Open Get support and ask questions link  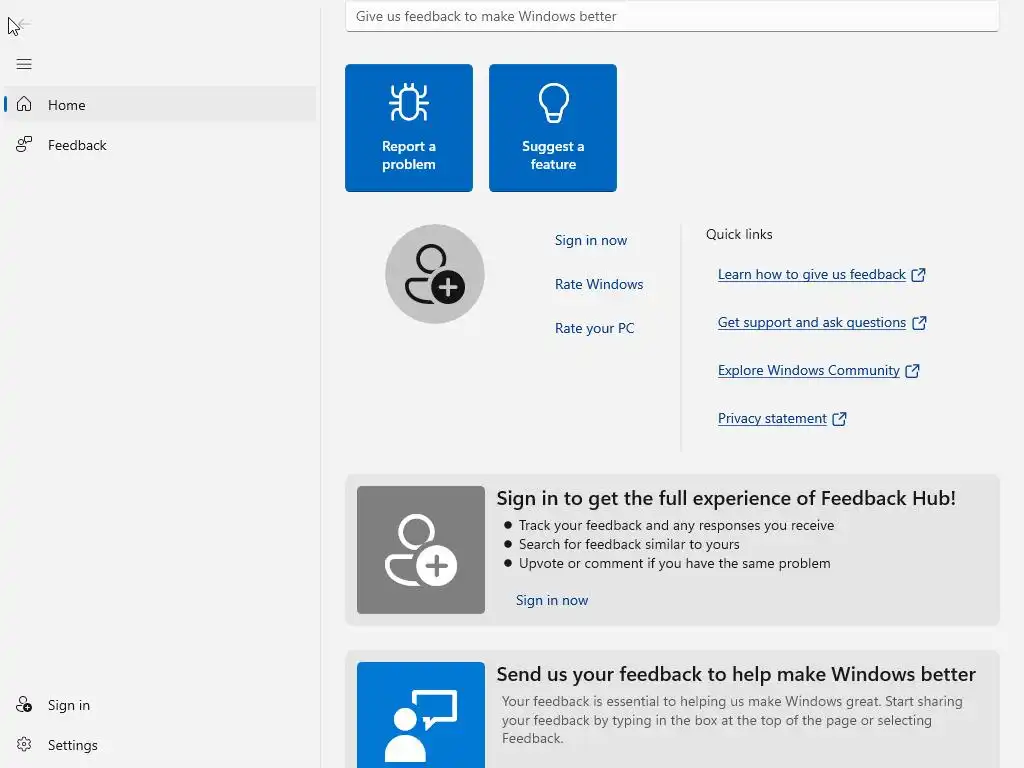tap(812, 323)
